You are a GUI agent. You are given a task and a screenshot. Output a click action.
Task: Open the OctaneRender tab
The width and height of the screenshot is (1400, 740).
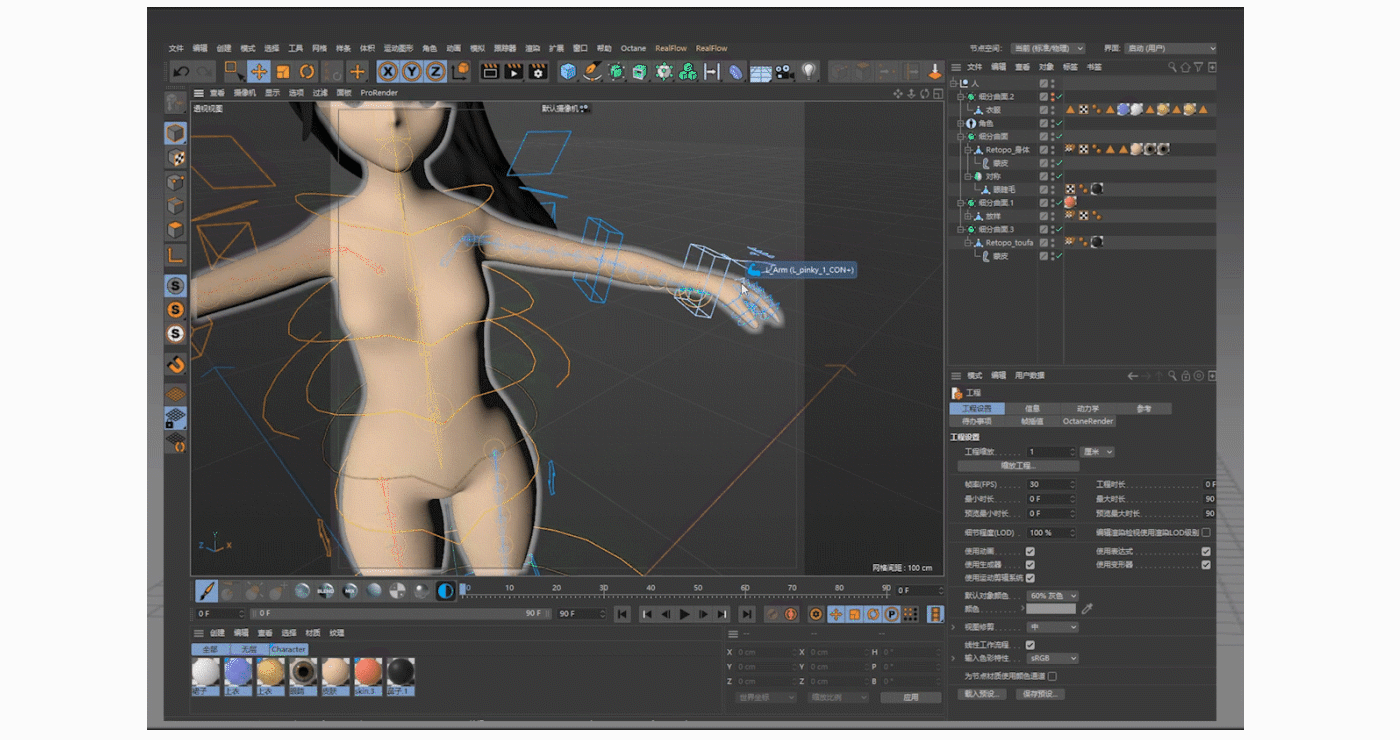point(1088,421)
